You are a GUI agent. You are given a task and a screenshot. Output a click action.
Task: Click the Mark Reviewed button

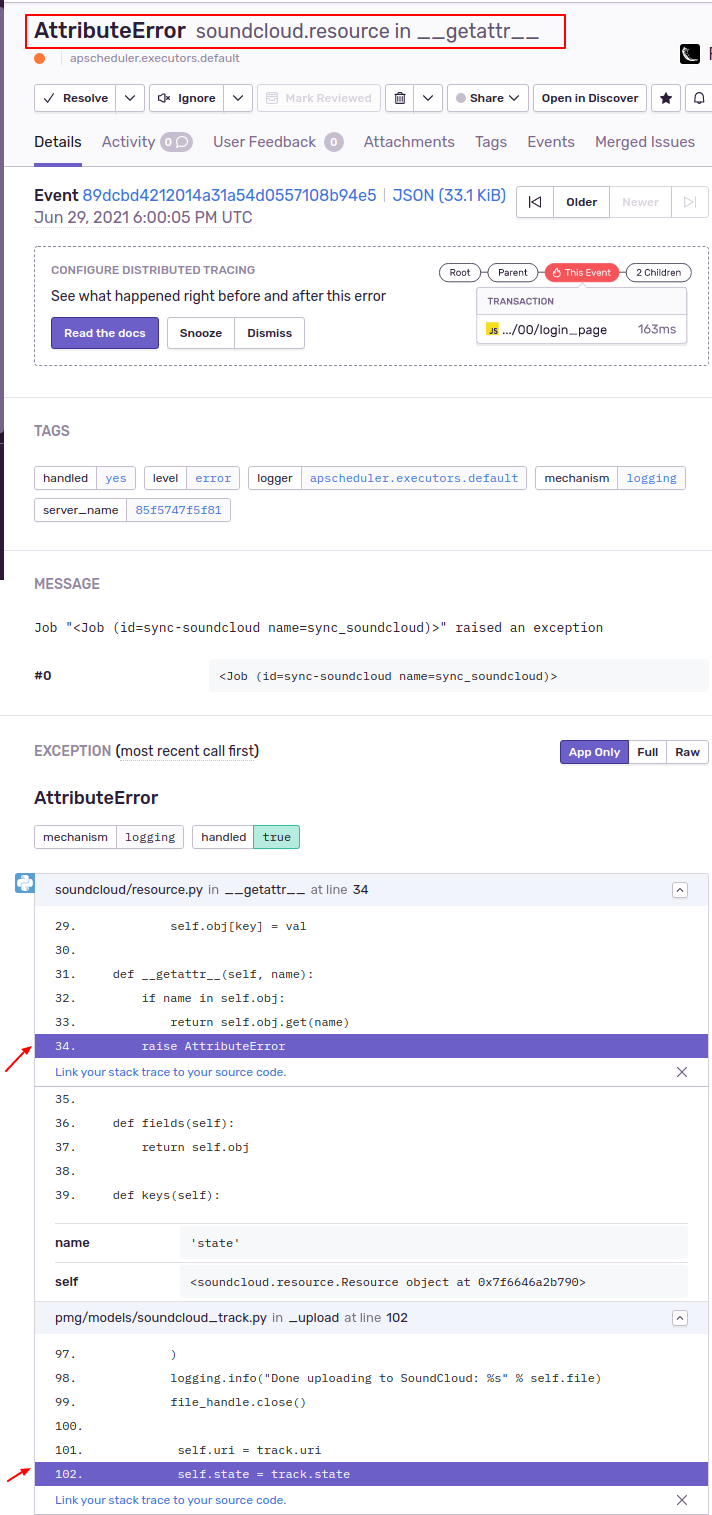pos(318,98)
